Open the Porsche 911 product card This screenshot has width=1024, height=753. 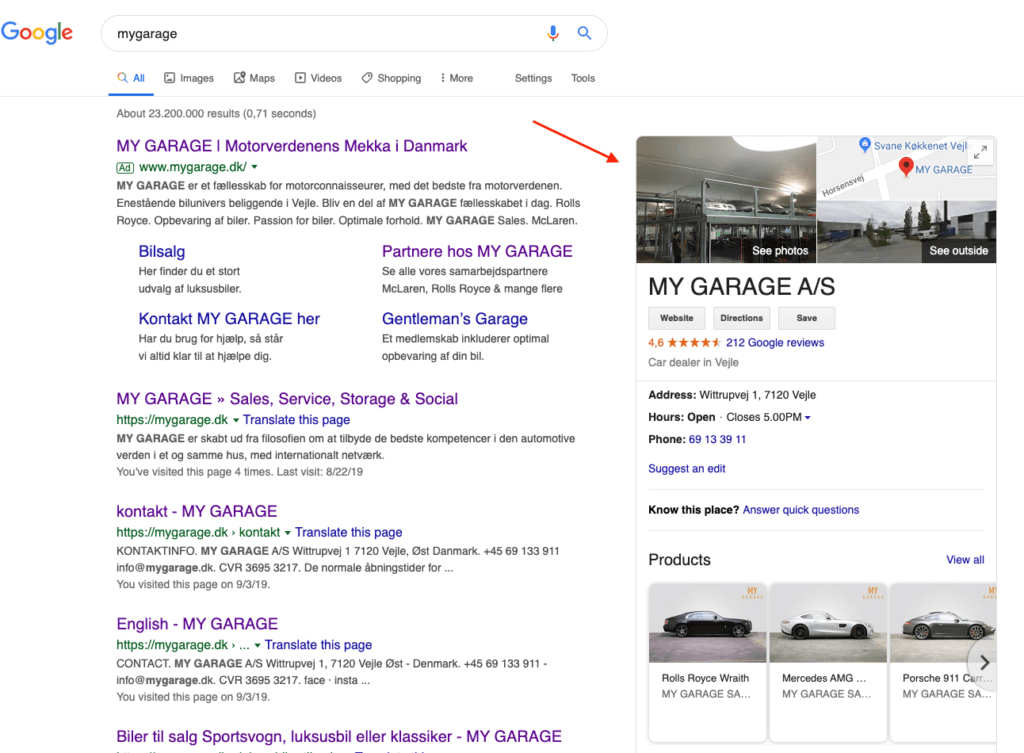point(943,662)
